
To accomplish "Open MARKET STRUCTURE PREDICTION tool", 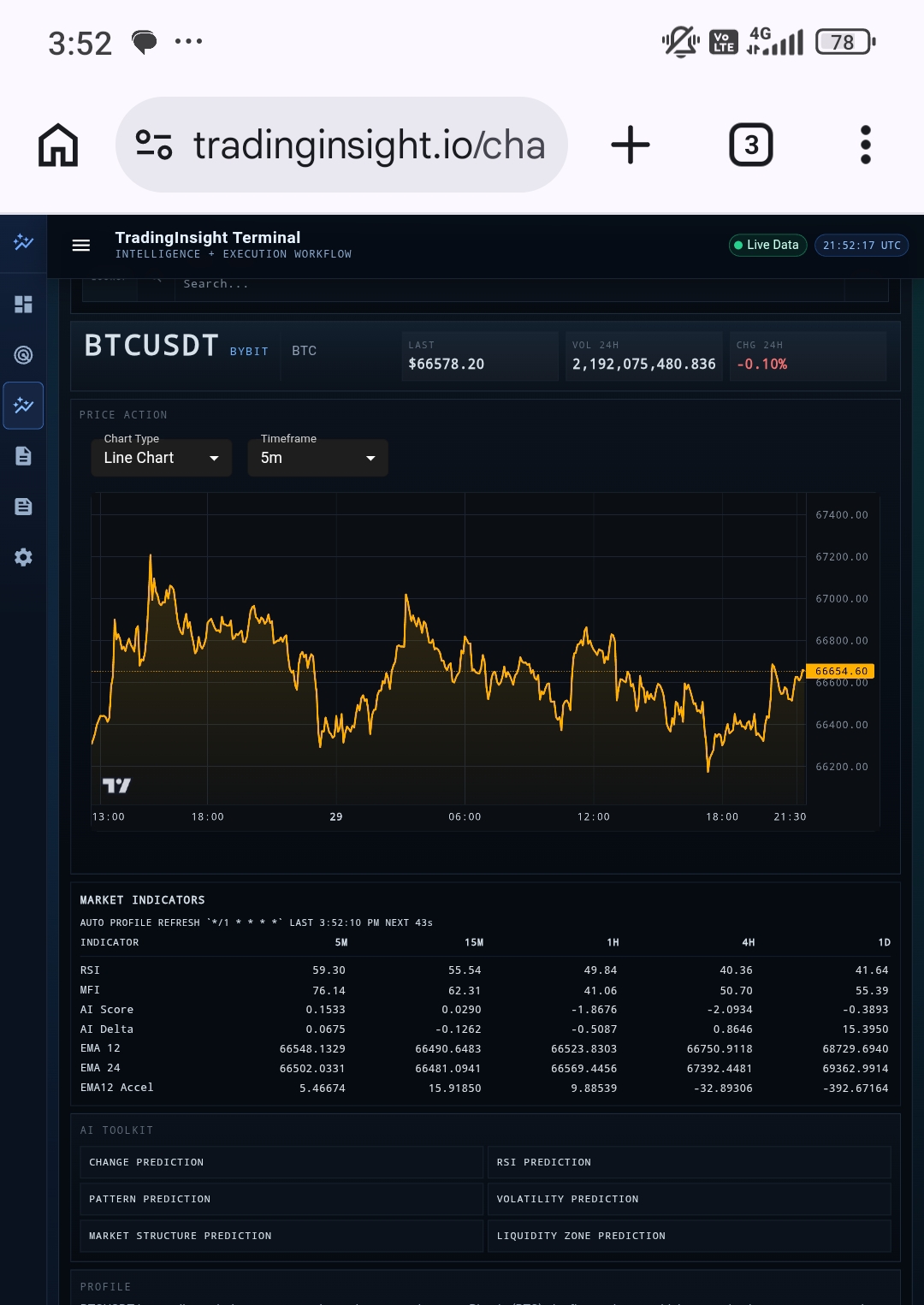I will [x=281, y=1236].
